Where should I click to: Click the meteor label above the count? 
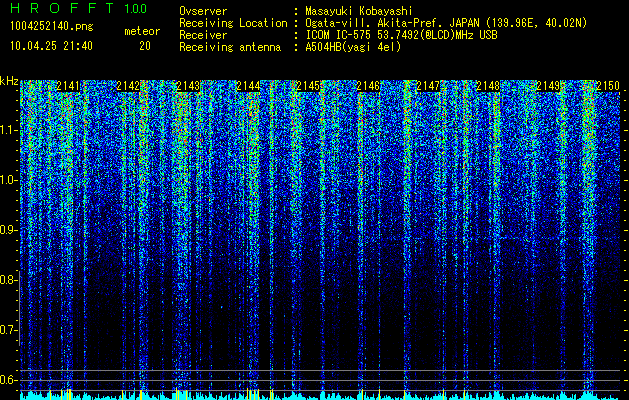142,31
